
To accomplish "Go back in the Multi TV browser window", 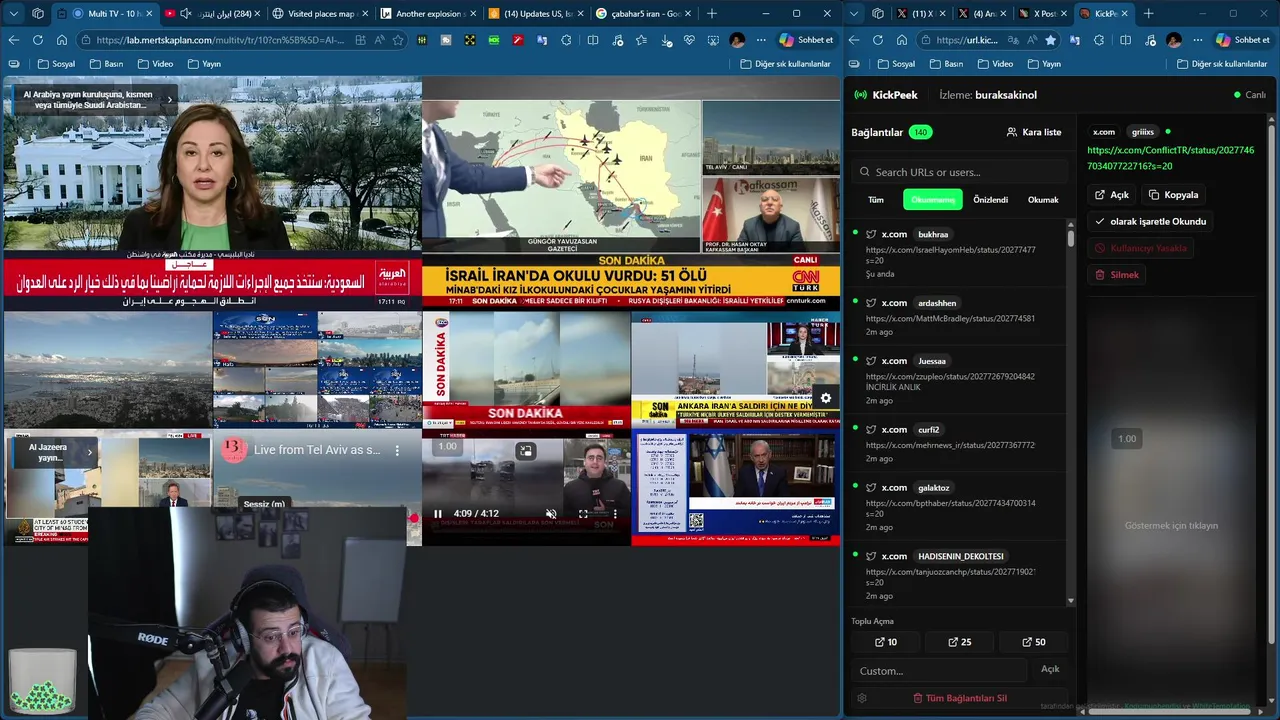I will click(14, 40).
